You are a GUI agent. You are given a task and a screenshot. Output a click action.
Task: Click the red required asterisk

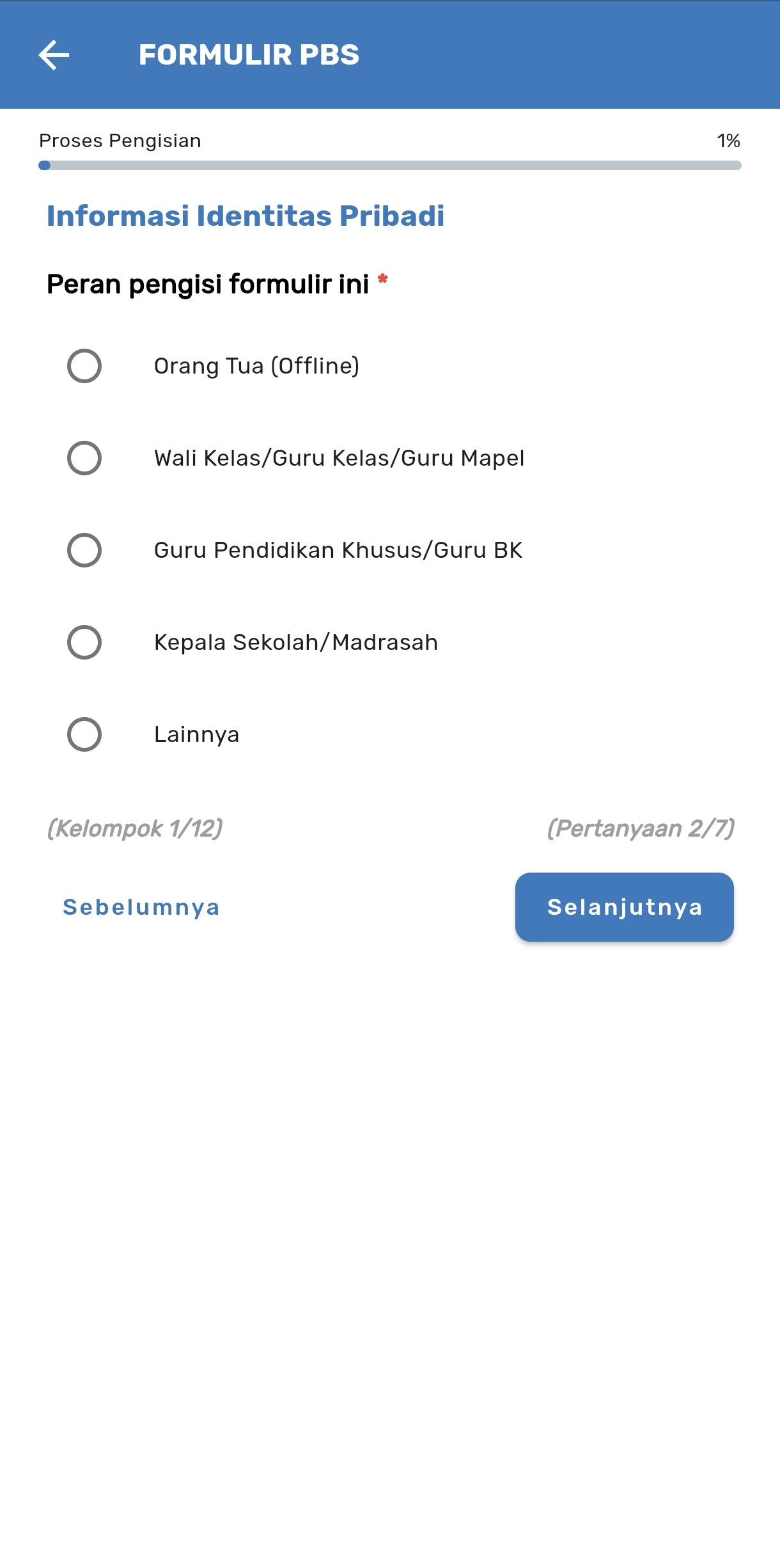[x=383, y=279]
